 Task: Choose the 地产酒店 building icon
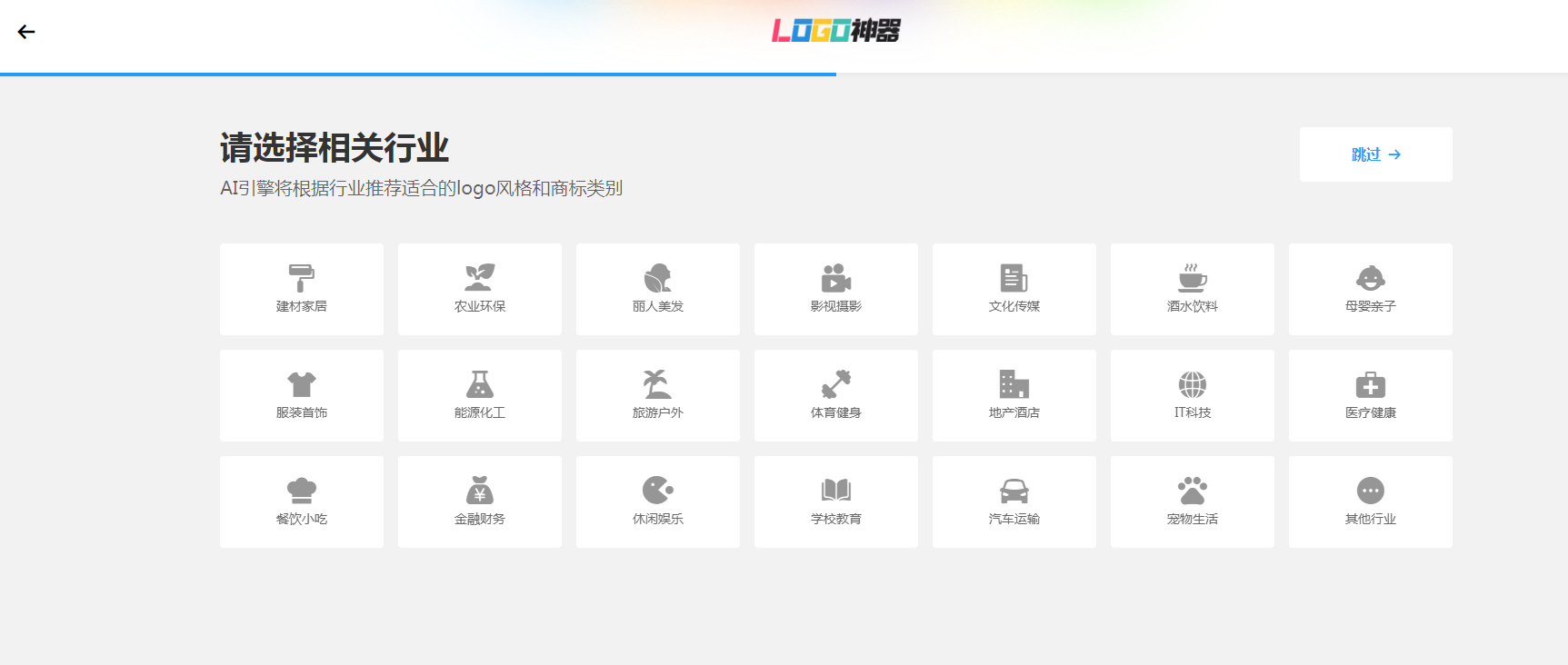click(1014, 384)
